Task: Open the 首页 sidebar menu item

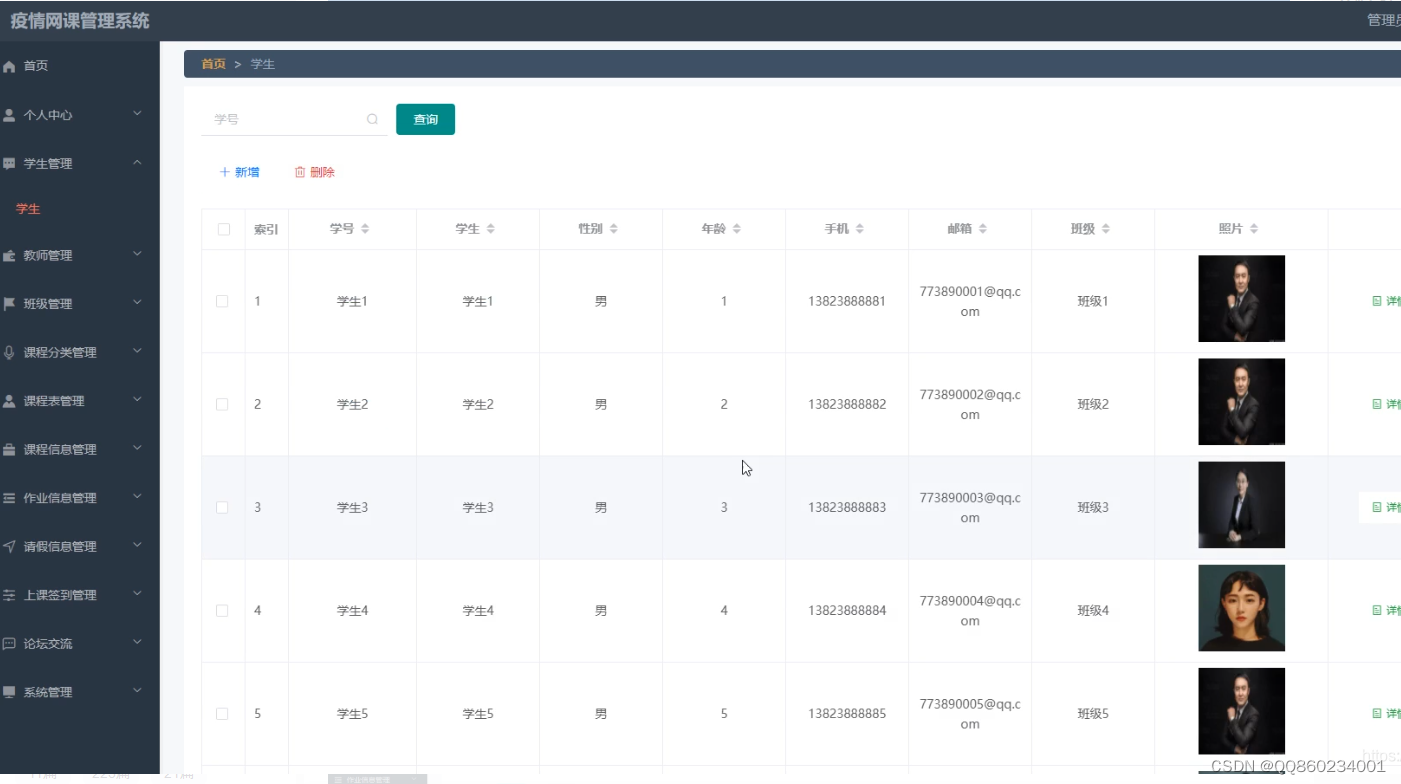Action: (80, 66)
